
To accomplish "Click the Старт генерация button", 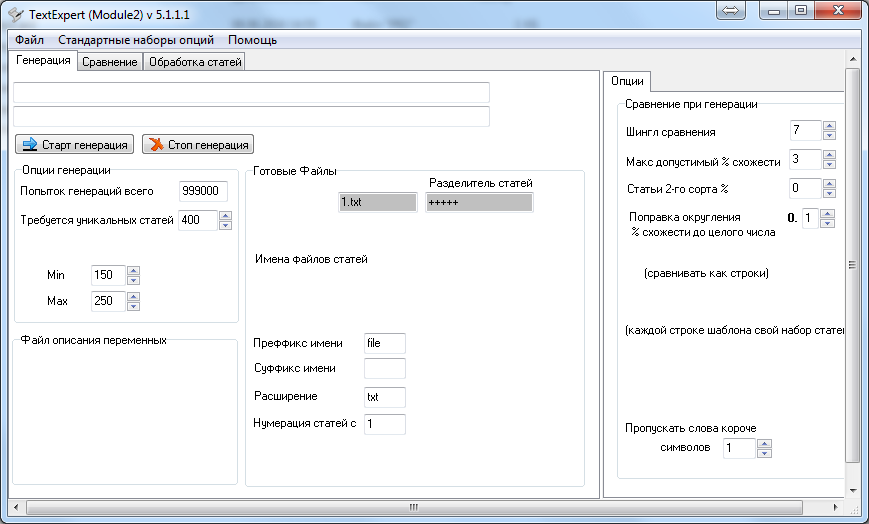I will (x=75, y=145).
